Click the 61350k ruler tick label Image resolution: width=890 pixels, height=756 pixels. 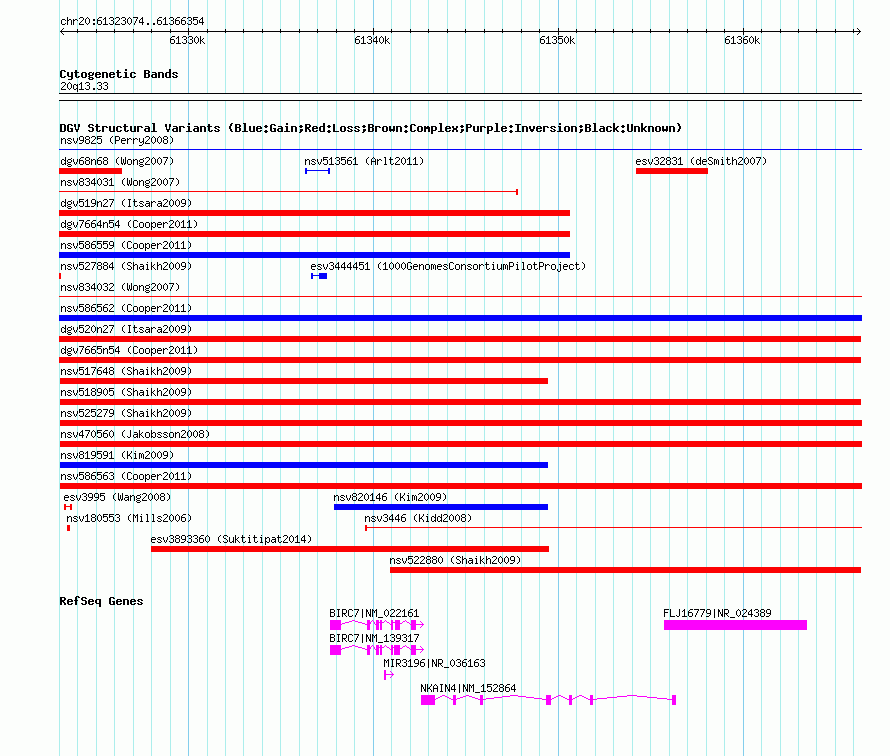click(557, 40)
